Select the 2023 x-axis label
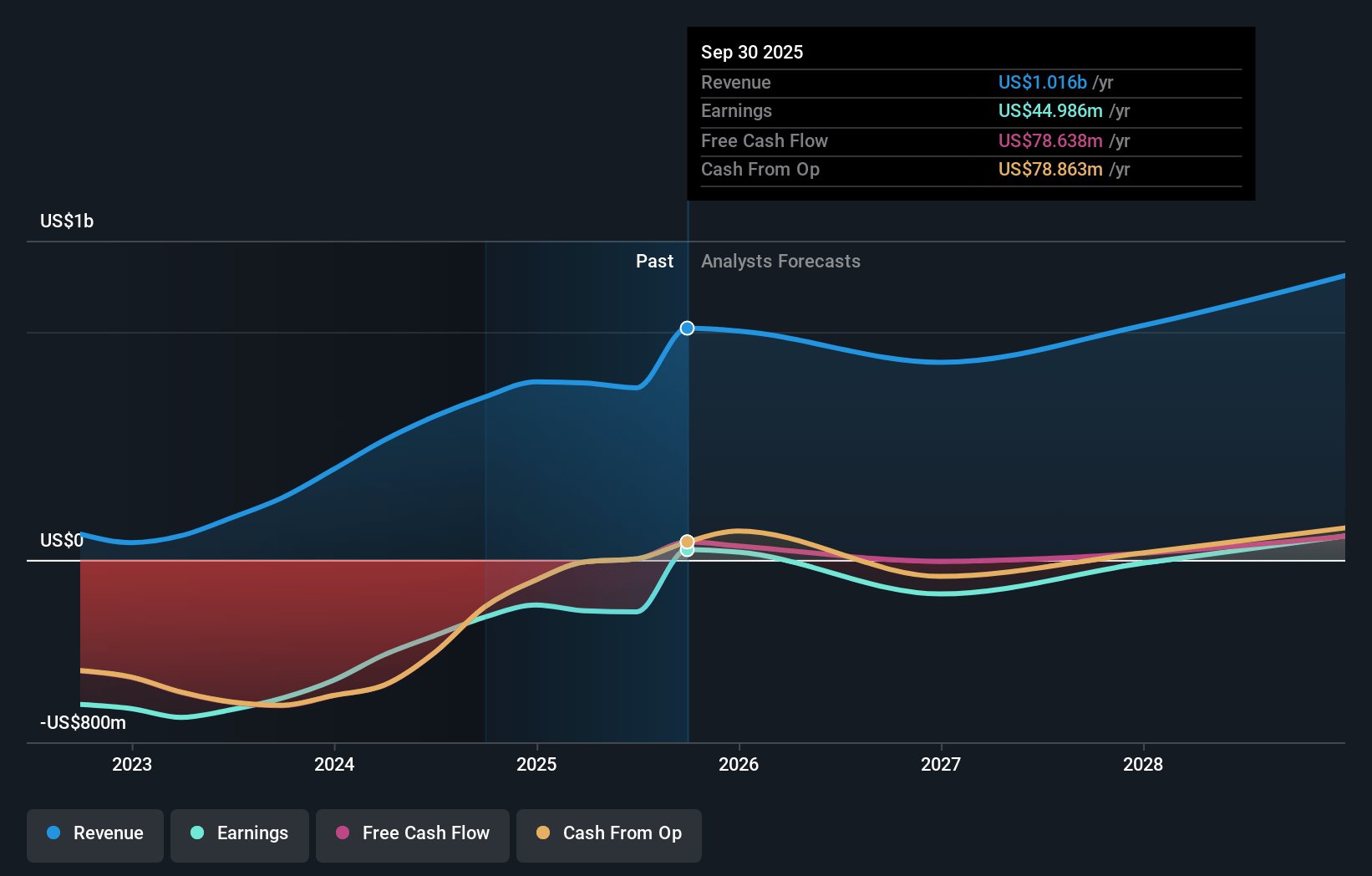This screenshot has width=1372, height=876. pos(132,764)
